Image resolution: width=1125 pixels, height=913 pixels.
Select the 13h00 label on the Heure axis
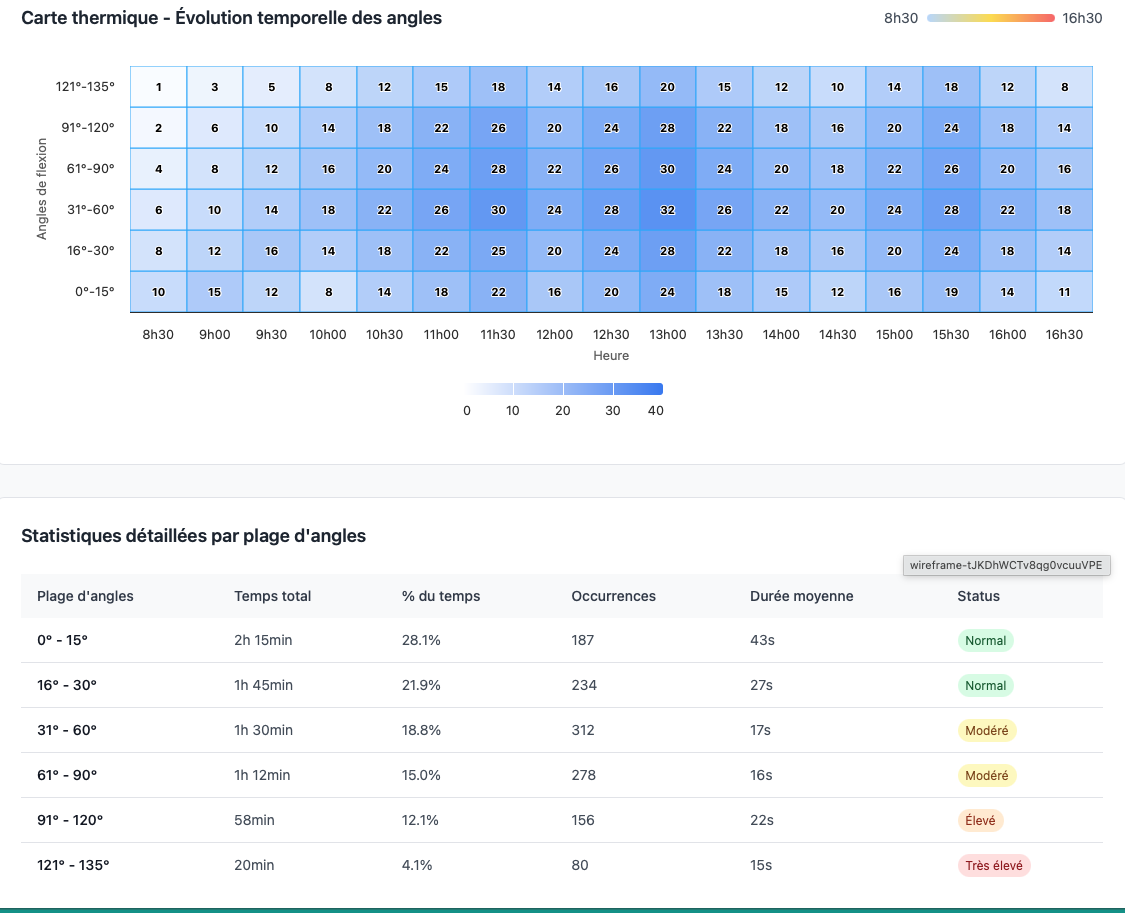tap(667, 334)
